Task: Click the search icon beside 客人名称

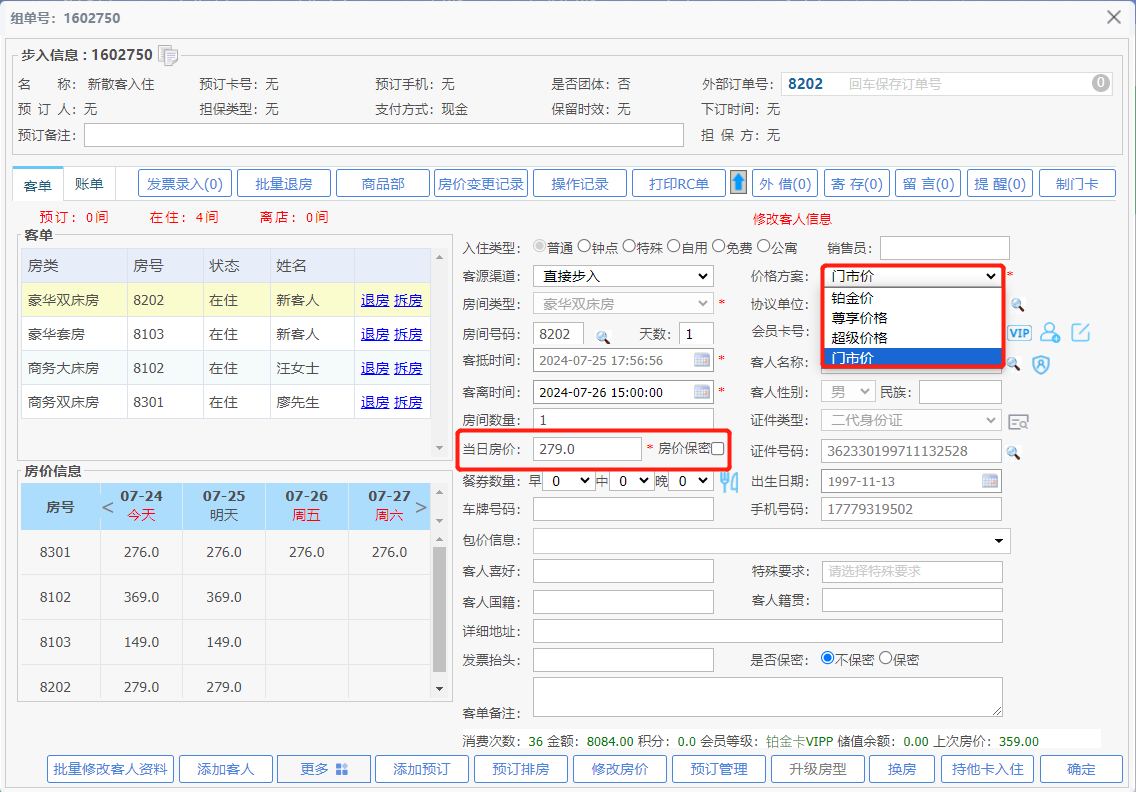Action: 1013,364
